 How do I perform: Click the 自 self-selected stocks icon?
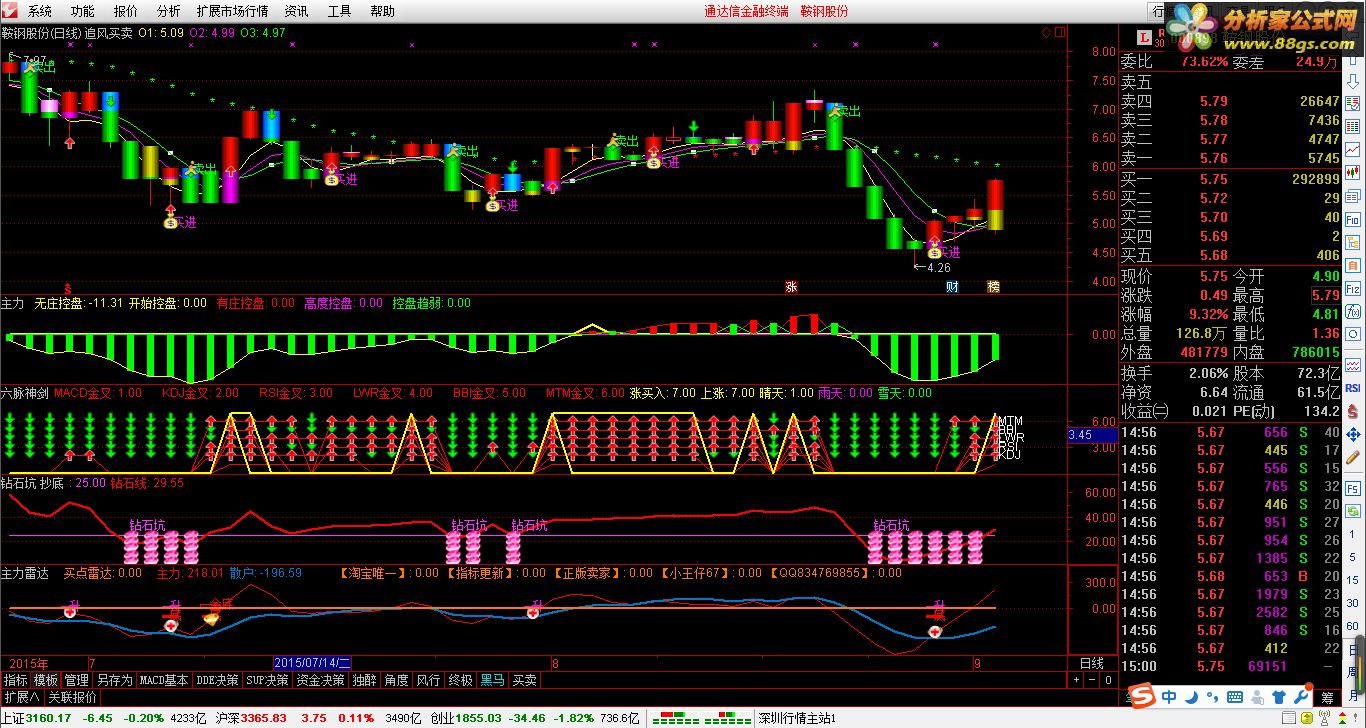pos(1353,266)
